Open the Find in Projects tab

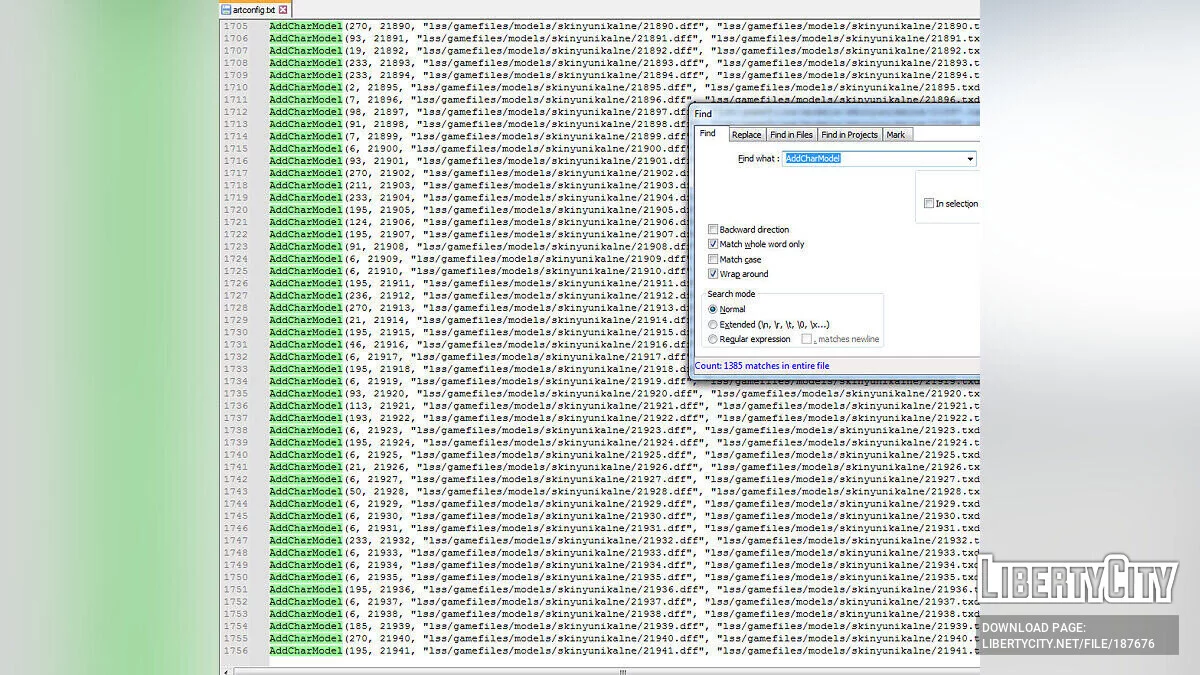point(849,135)
